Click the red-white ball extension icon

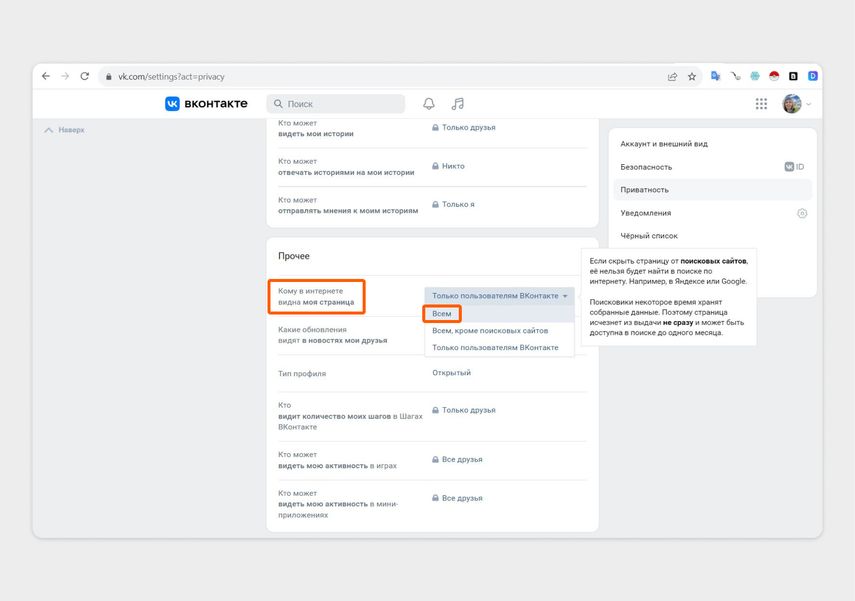774,76
